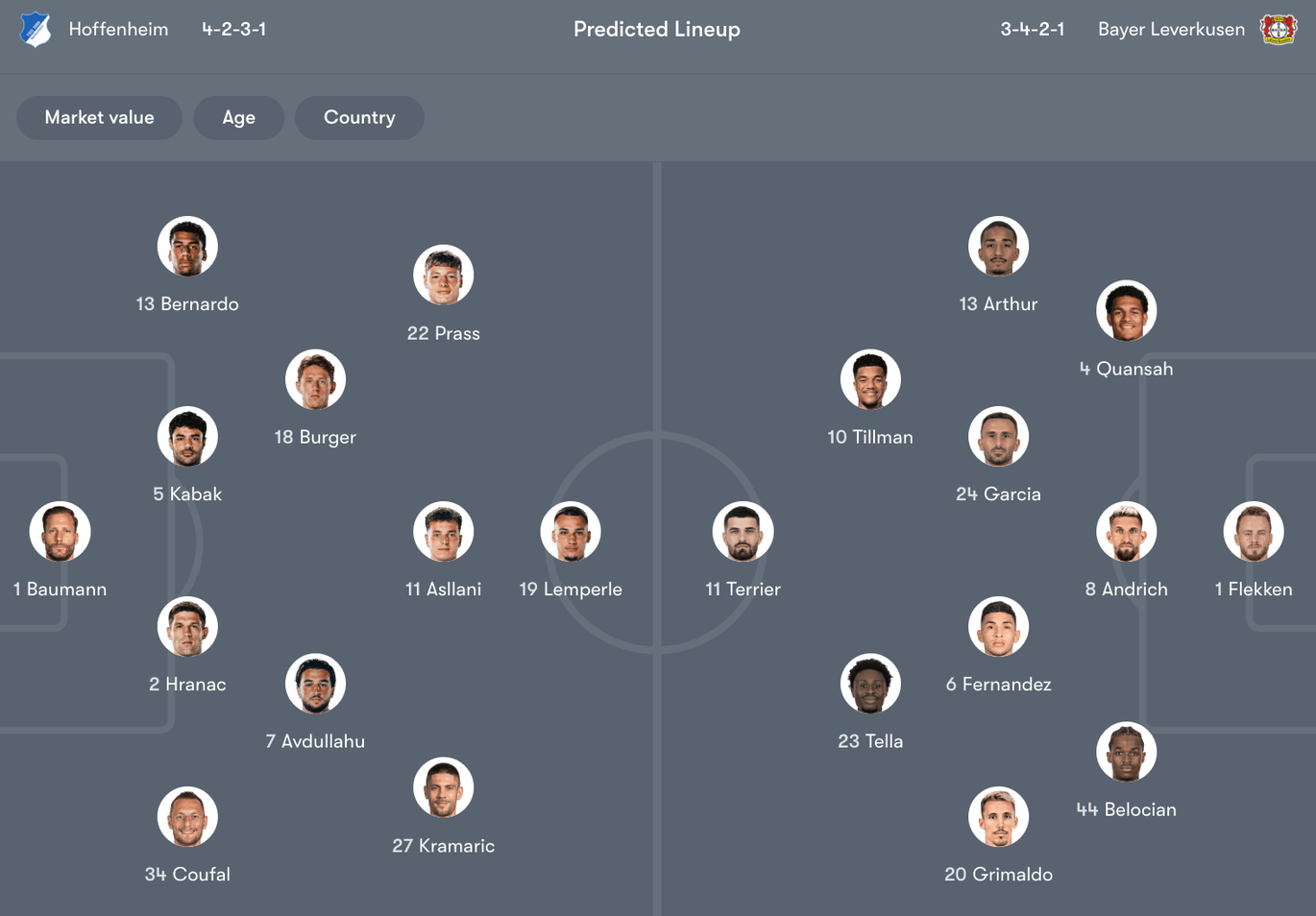
Task: Open the Hoffenheim 4-2-3-1 formation
Action: tap(233, 29)
